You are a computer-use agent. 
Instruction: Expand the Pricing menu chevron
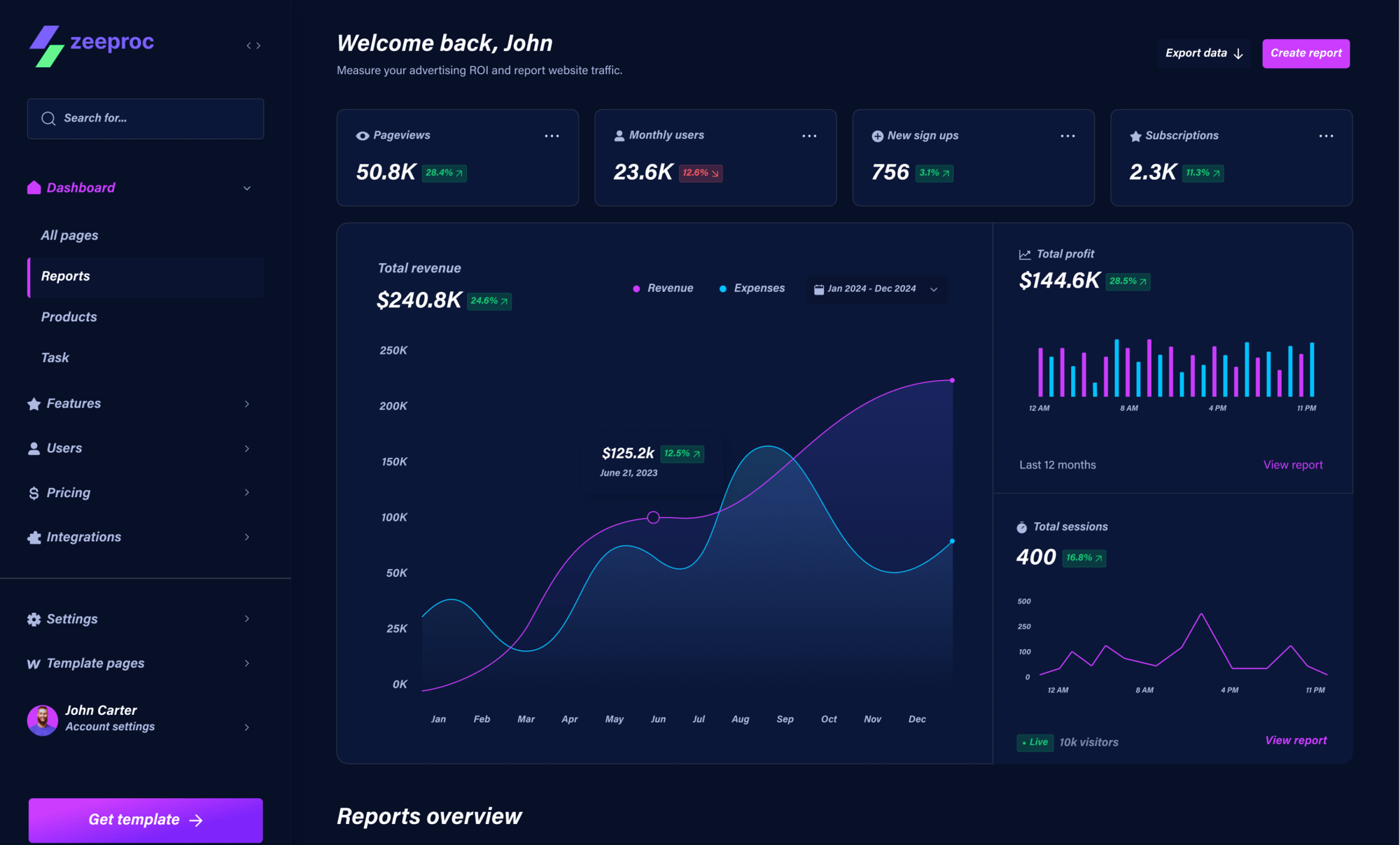pos(247,493)
